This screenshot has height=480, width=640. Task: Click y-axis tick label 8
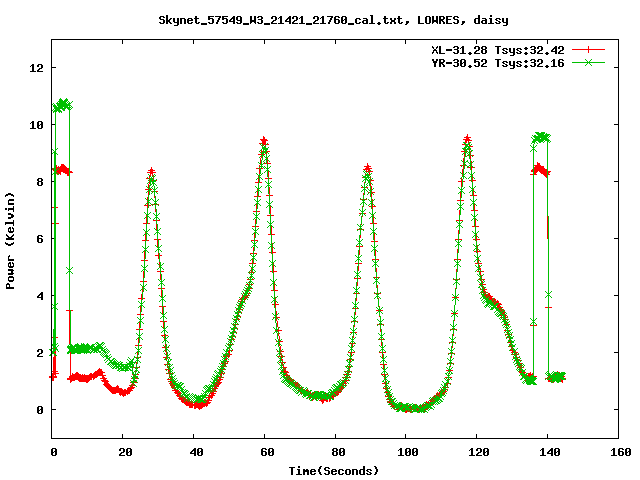pyautogui.click(x=40, y=182)
